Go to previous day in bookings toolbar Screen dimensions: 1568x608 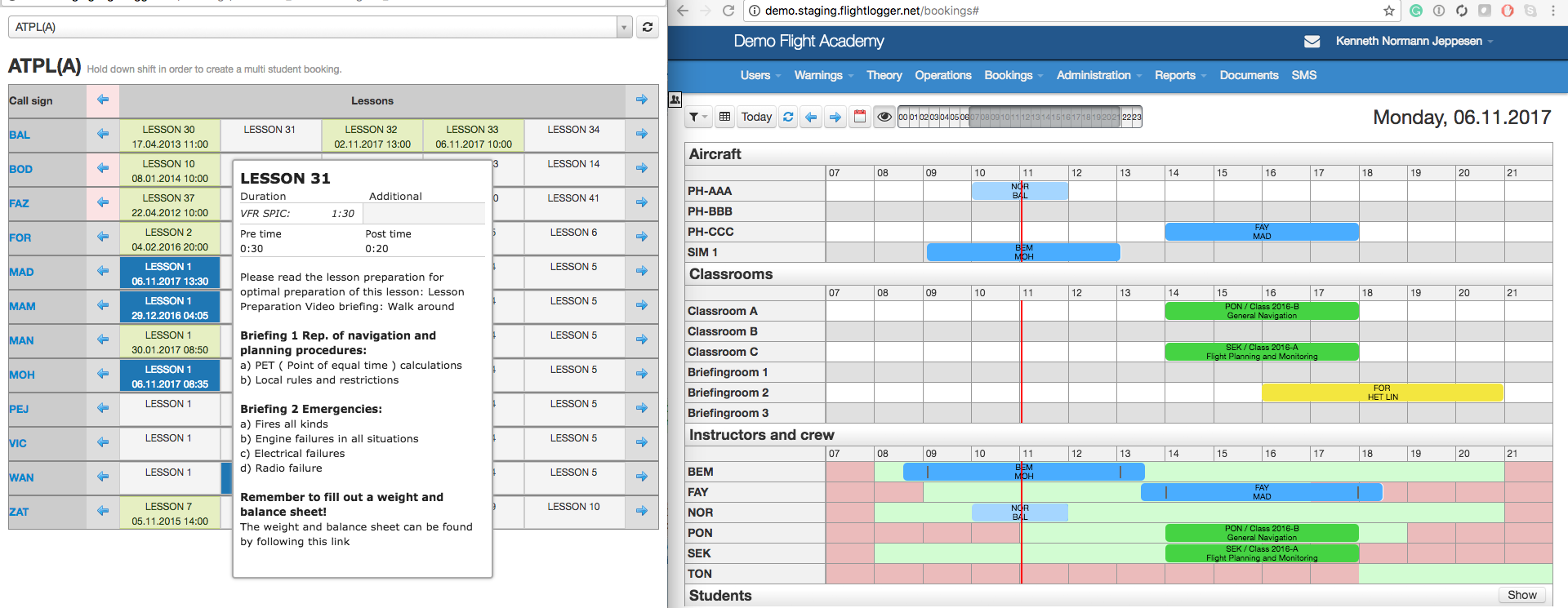pyautogui.click(x=811, y=117)
